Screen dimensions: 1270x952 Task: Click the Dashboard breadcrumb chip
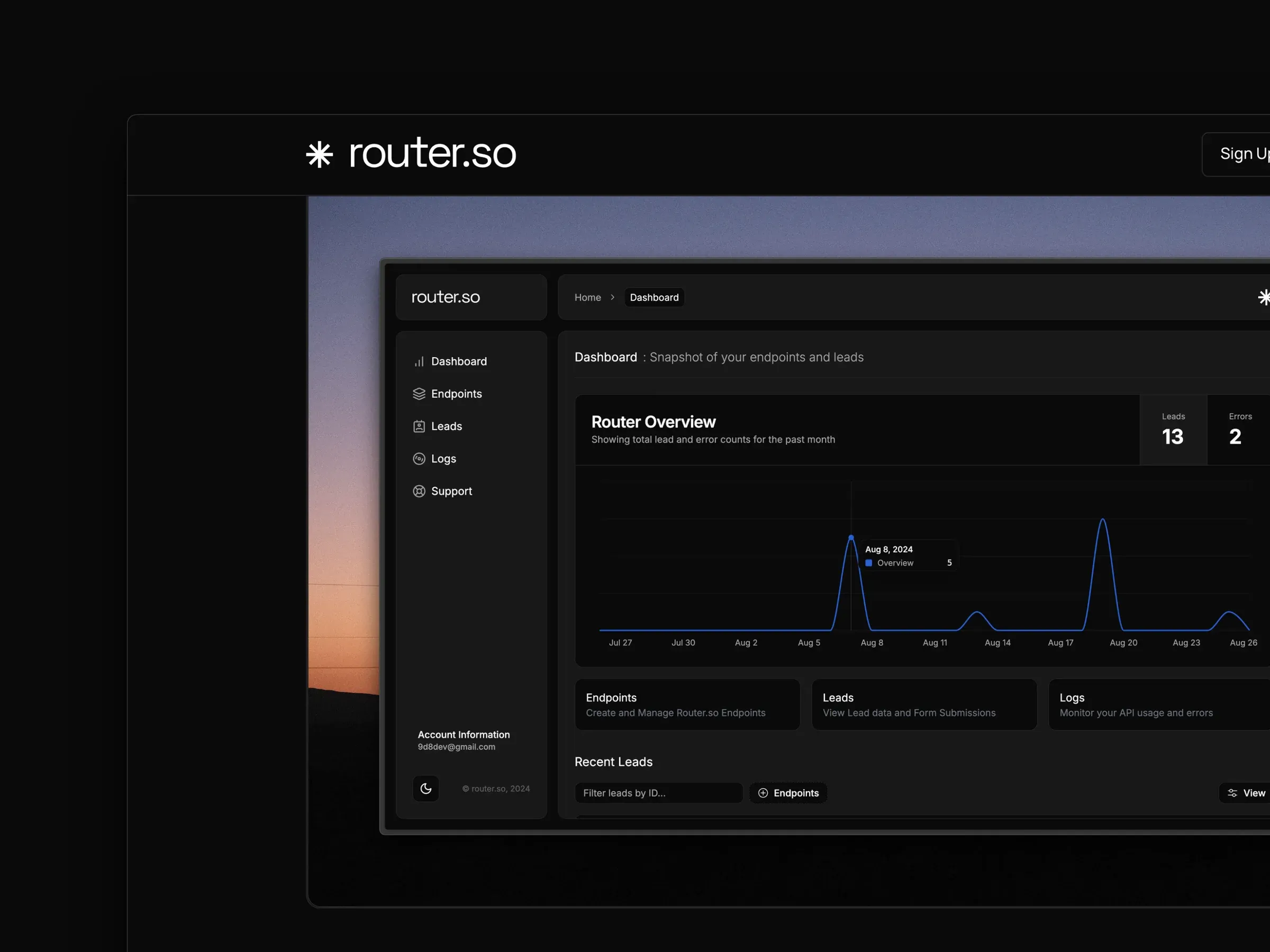point(654,297)
